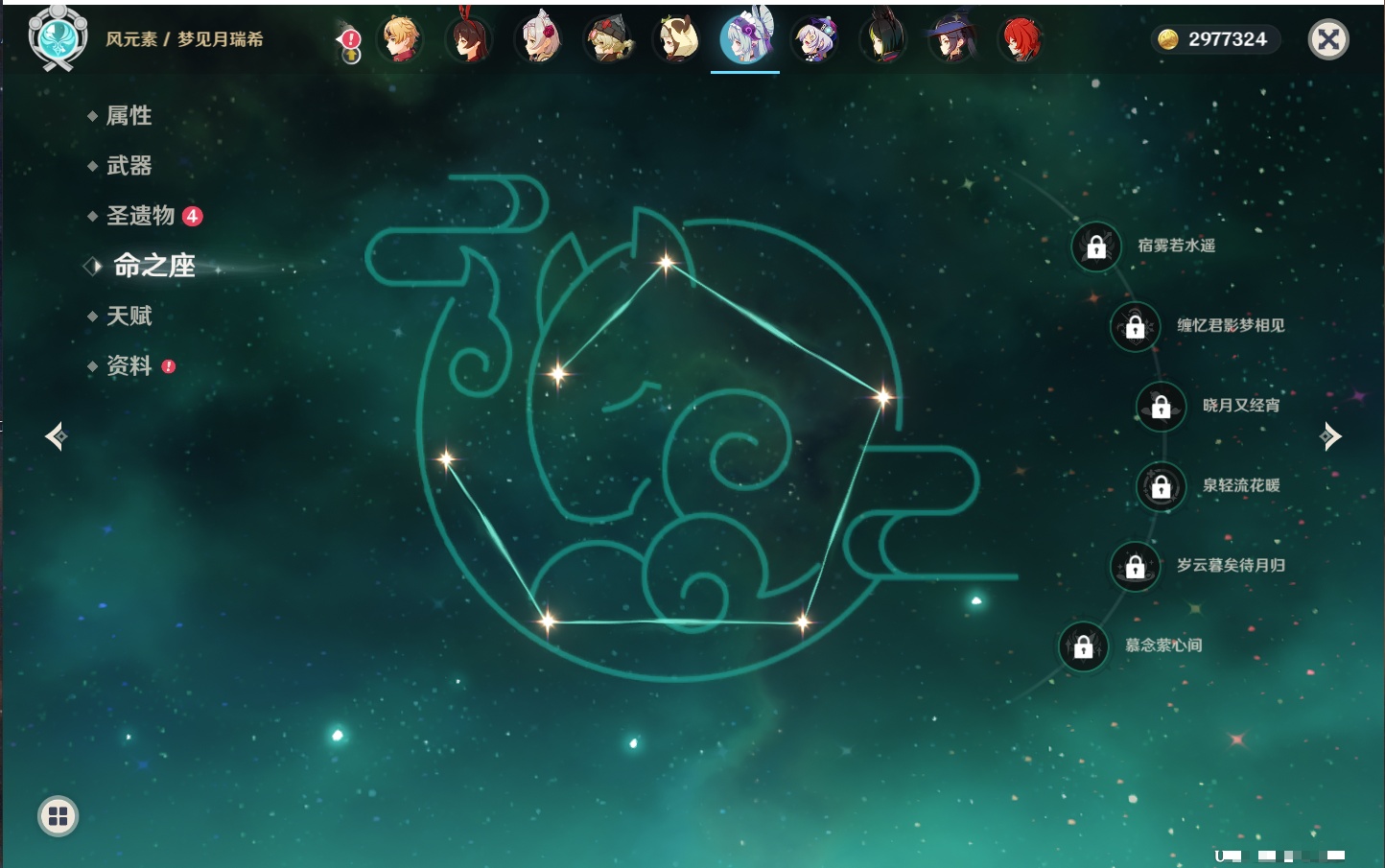The image size is (1385, 868).
Task: Select the avatar with cream hood and brown ears
Action: (677, 39)
